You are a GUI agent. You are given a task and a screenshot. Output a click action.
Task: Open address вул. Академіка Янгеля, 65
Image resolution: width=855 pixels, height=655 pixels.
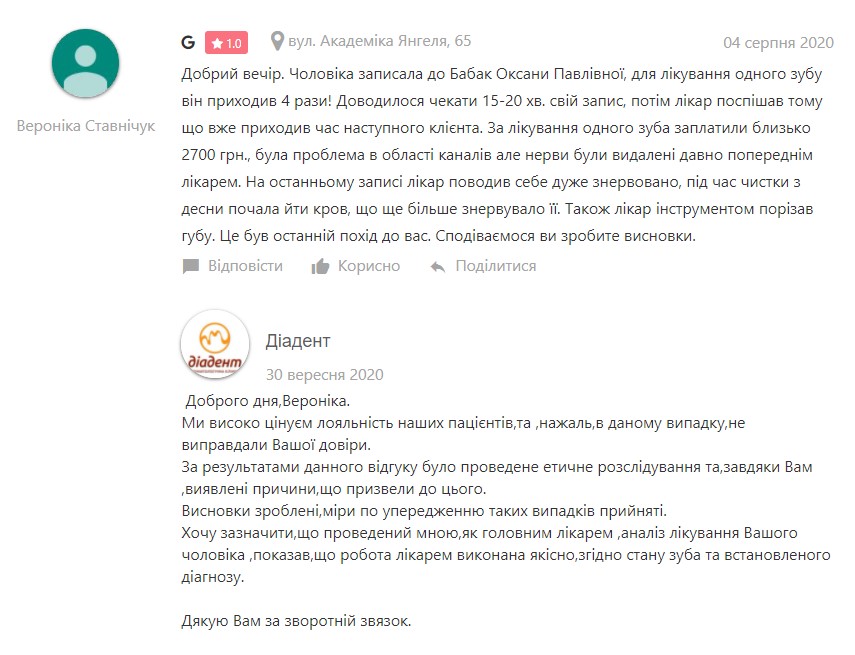380,41
